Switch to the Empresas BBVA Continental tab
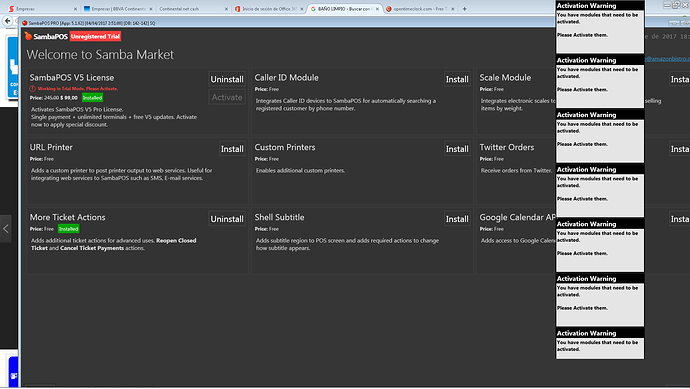690x389 pixels. [117, 9]
